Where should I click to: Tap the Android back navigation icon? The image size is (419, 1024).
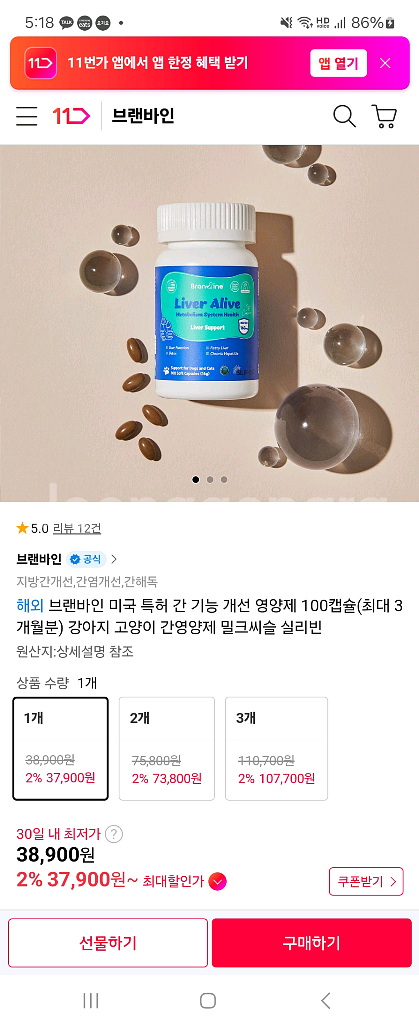click(x=326, y=1000)
